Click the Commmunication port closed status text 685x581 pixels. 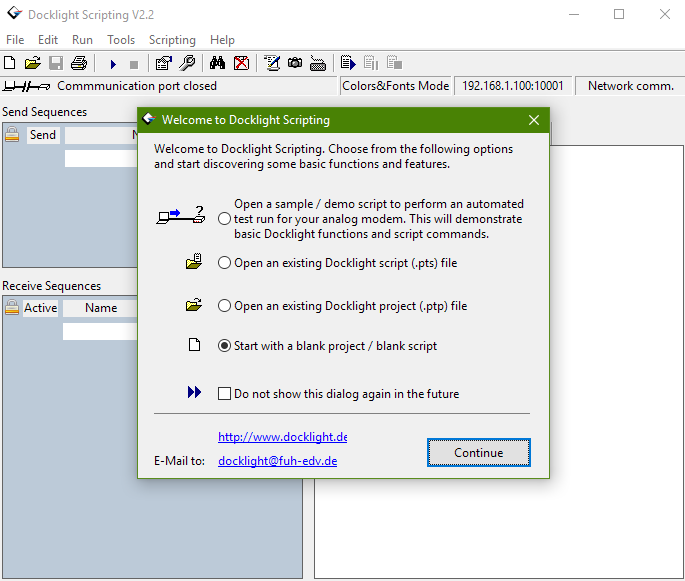click(137, 86)
